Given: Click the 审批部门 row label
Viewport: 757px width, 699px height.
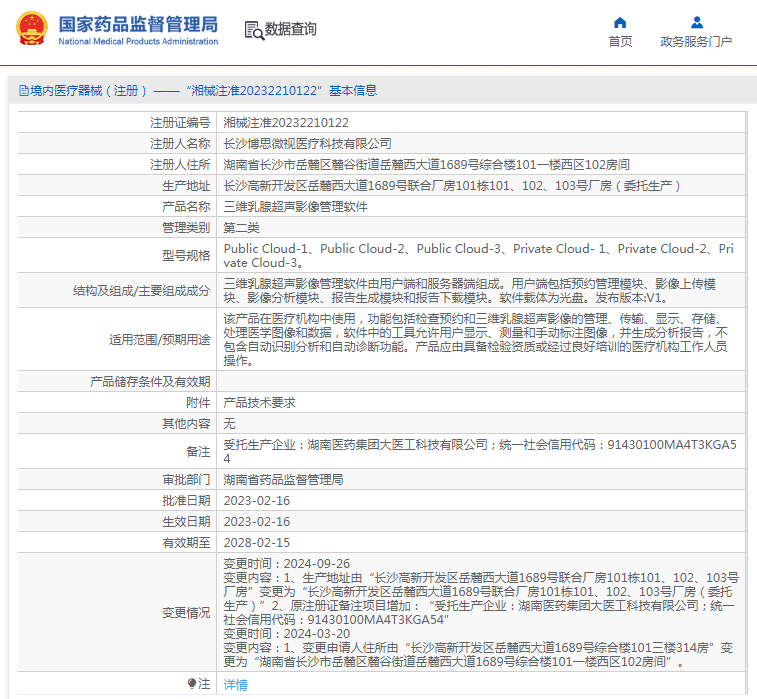Looking at the screenshot, I should click(186, 479).
